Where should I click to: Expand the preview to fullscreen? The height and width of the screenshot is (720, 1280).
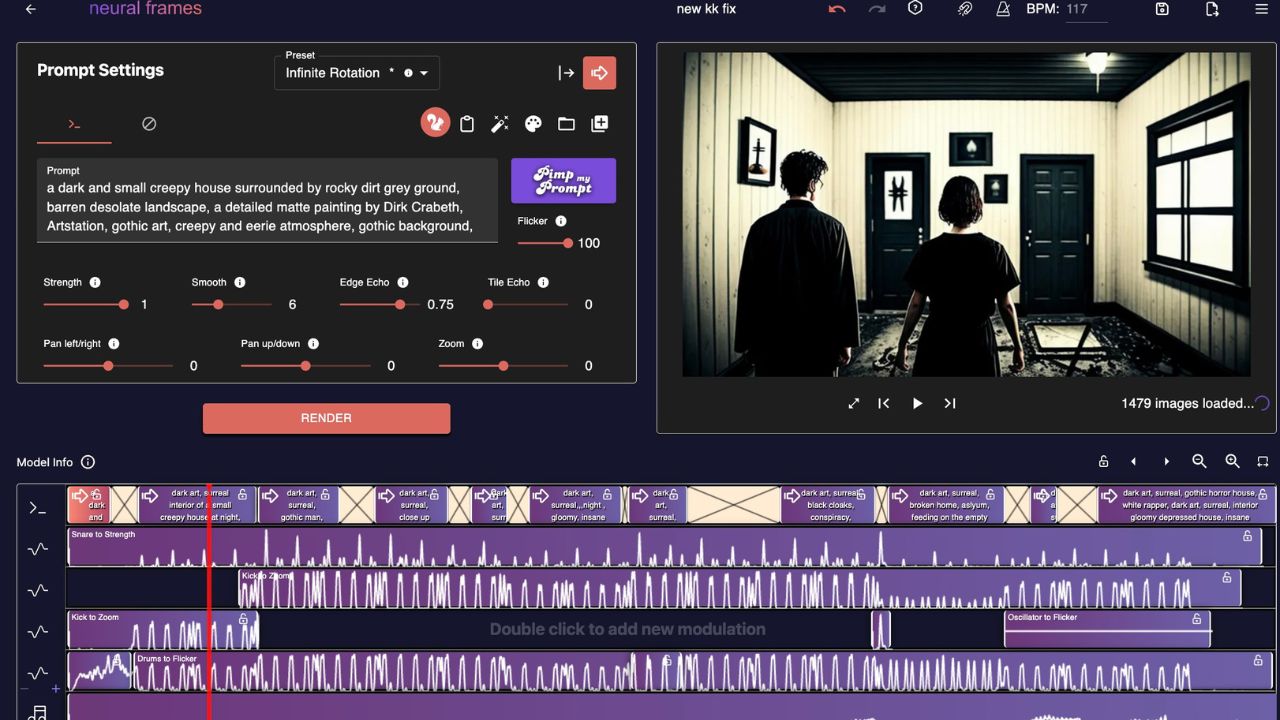(854, 403)
